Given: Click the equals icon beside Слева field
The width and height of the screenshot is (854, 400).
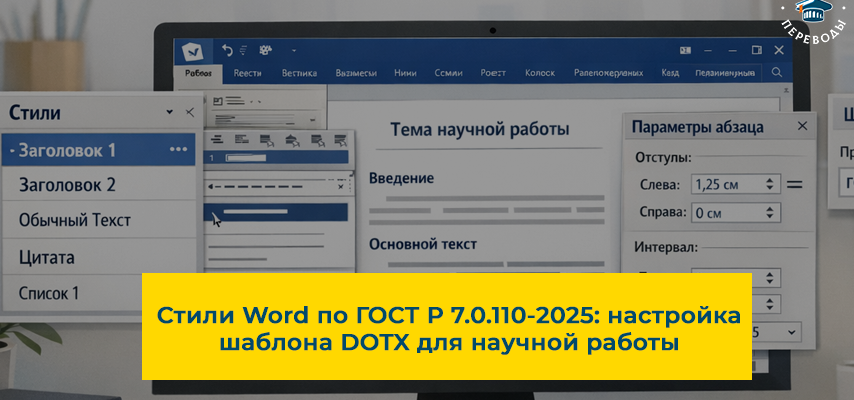Looking at the screenshot, I should [x=795, y=185].
